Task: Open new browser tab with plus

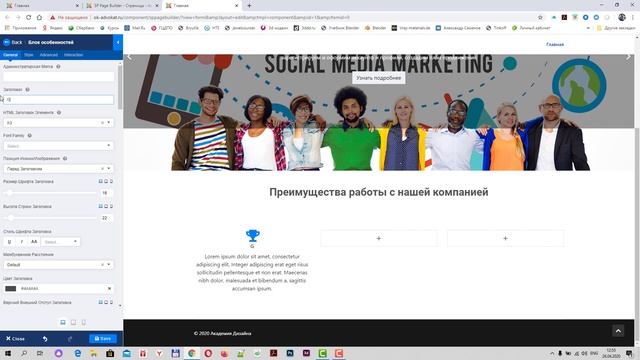Action: (249, 6)
